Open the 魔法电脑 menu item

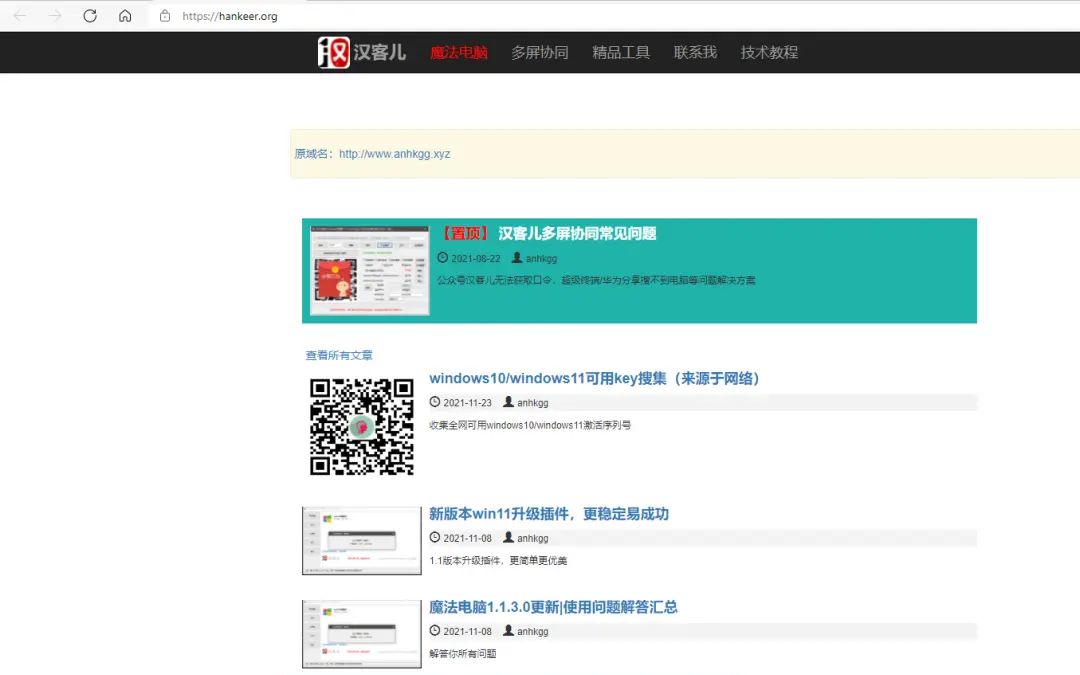click(459, 52)
